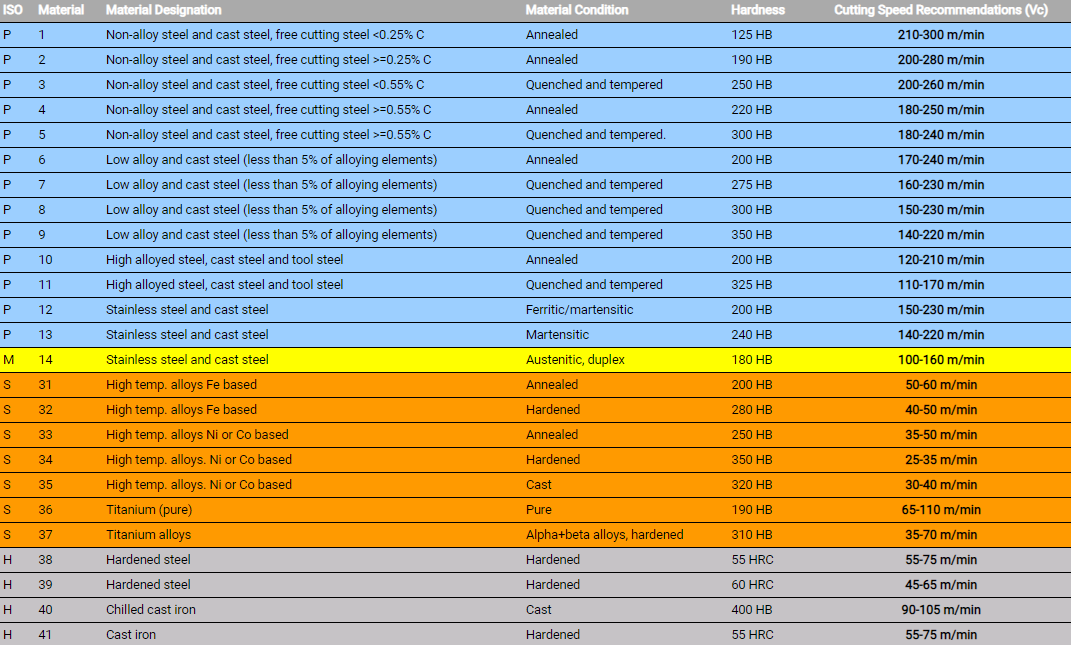Click the 'ISO' column header
The height and width of the screenshot is (645, 1071).
12,10
